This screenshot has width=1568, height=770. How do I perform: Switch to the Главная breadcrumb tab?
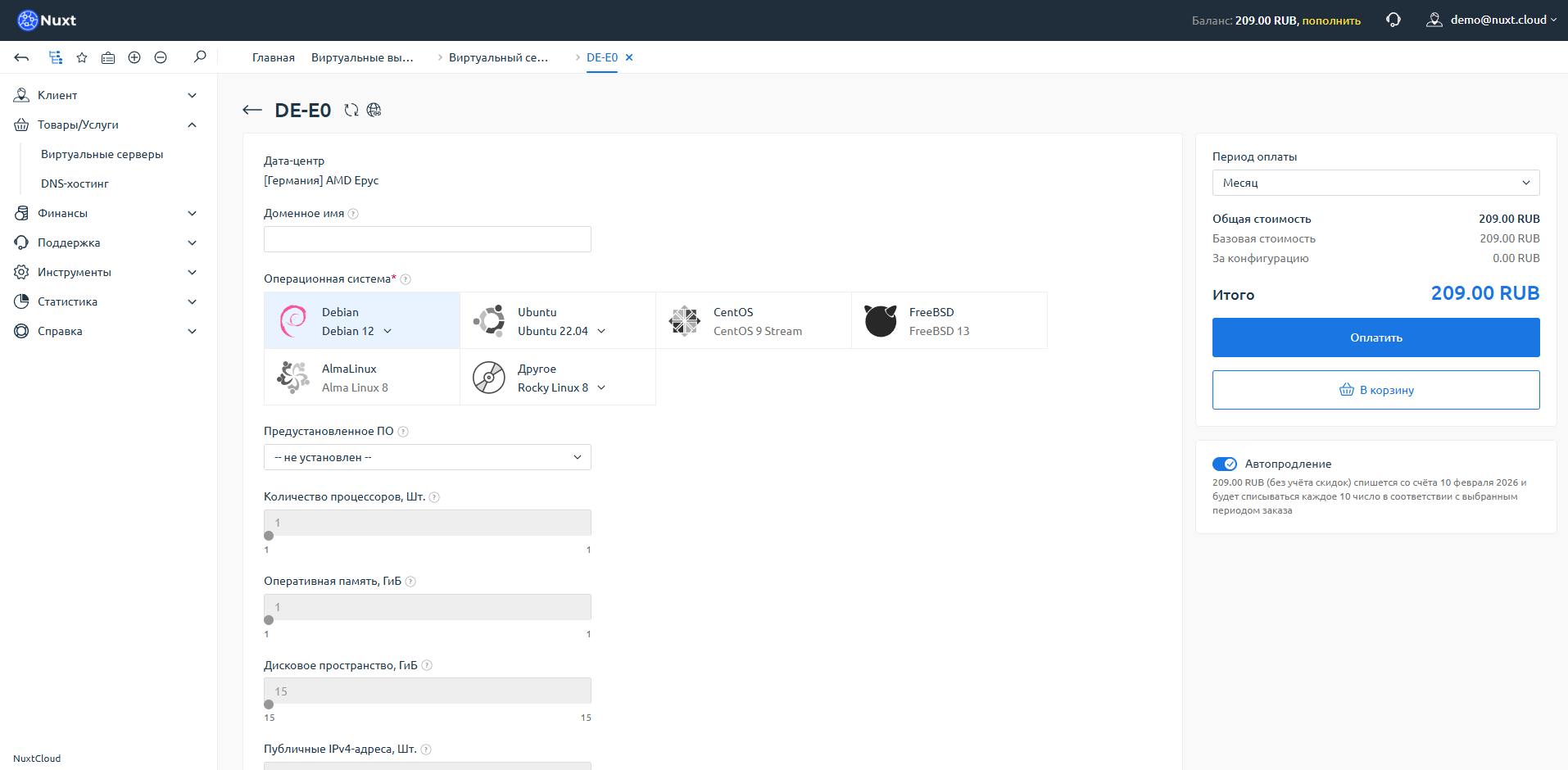(272, 57)
